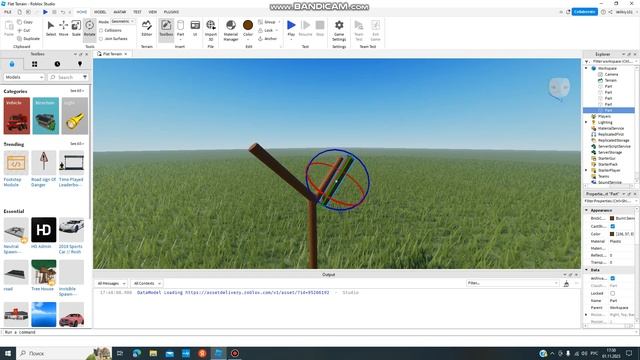Open the All Messages dropdown
The width and height of the screenshot is (640, 360).
point(111,283)
